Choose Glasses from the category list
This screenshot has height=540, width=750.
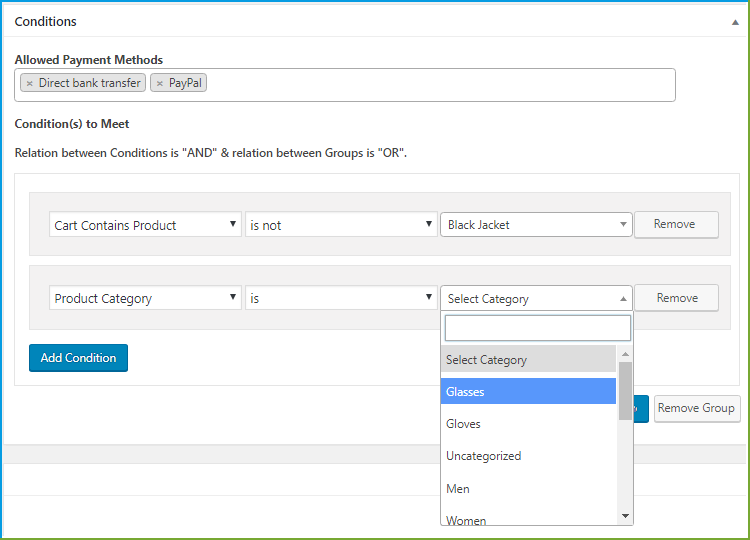[528, 391]
